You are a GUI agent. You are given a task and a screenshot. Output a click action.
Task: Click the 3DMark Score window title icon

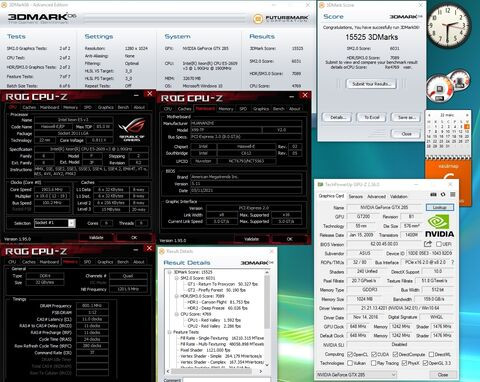pyautogui.click(x=322, y=5)
